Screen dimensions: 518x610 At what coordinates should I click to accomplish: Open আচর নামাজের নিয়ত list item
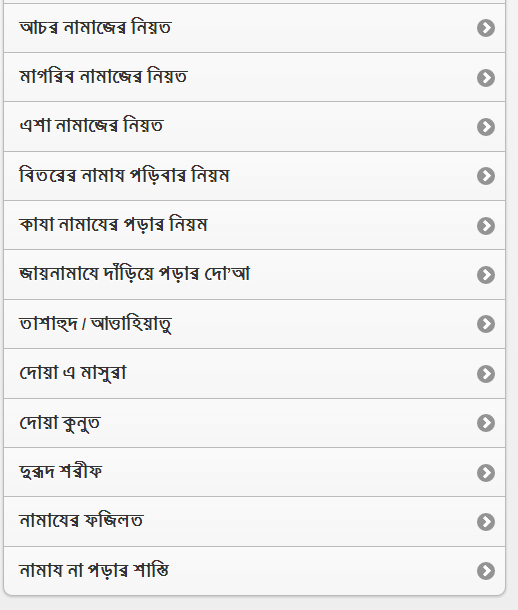(x=254, y=28)
